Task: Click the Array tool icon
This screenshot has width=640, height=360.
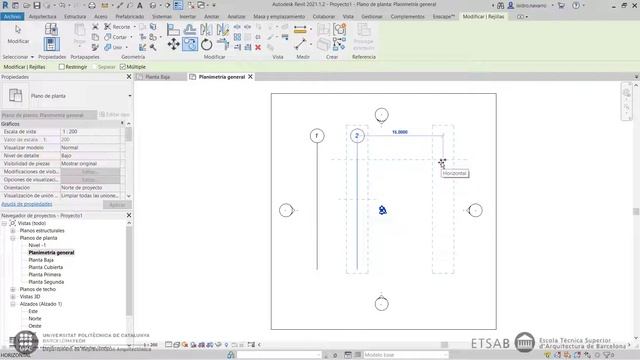Action: 238,37
